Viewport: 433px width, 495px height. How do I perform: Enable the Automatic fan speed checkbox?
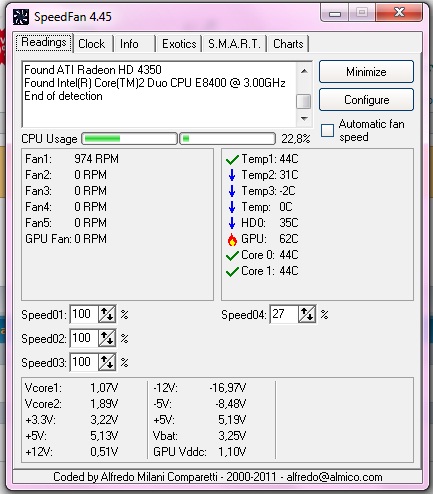click(327, 130)
